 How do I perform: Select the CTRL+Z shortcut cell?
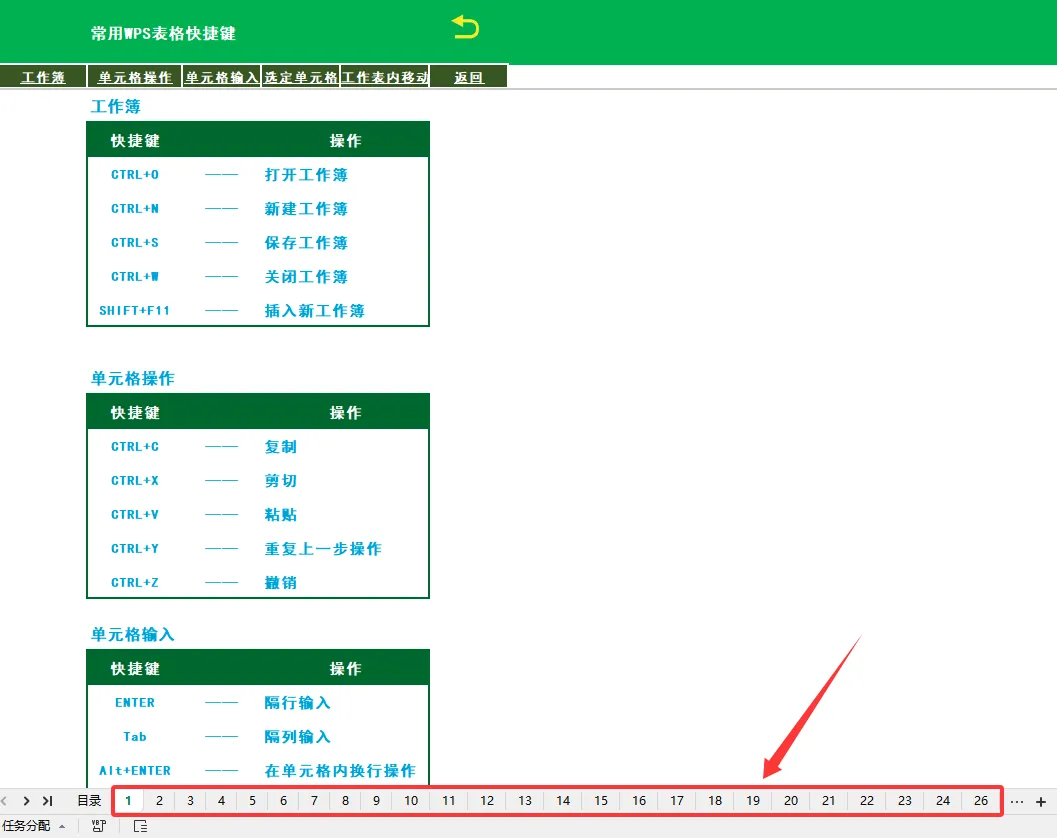point(135,582)
